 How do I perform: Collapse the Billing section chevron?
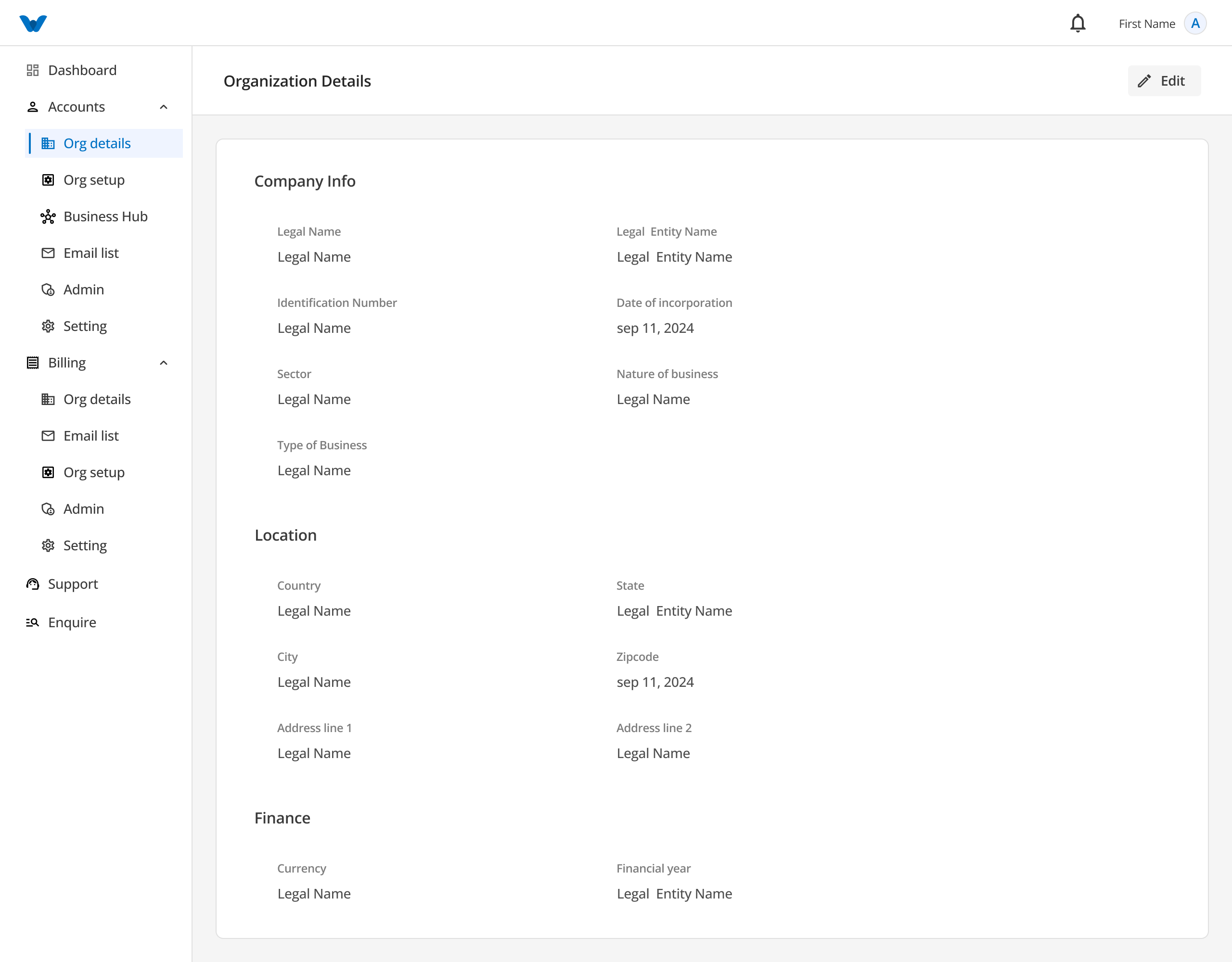pyautogui.click(x=164, y=363)
